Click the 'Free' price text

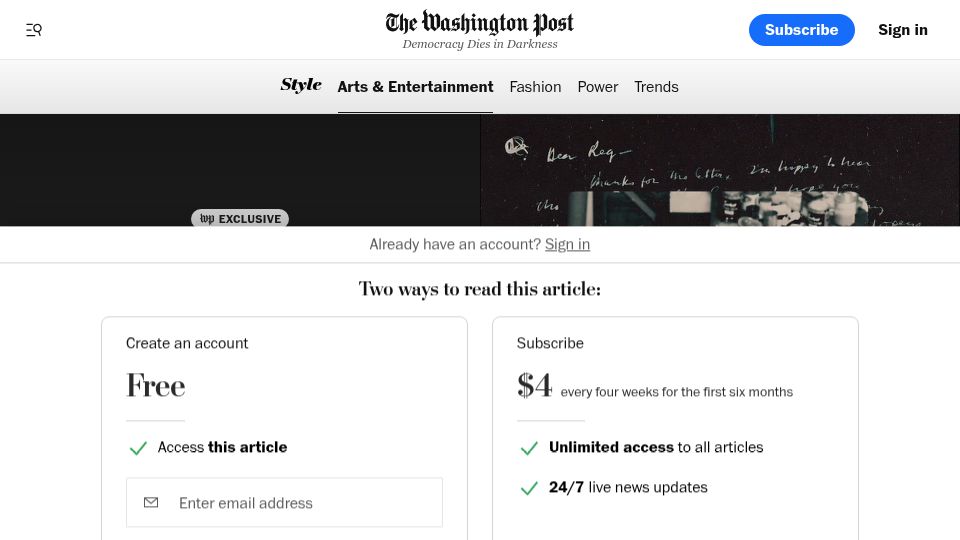tap(156, 386)
